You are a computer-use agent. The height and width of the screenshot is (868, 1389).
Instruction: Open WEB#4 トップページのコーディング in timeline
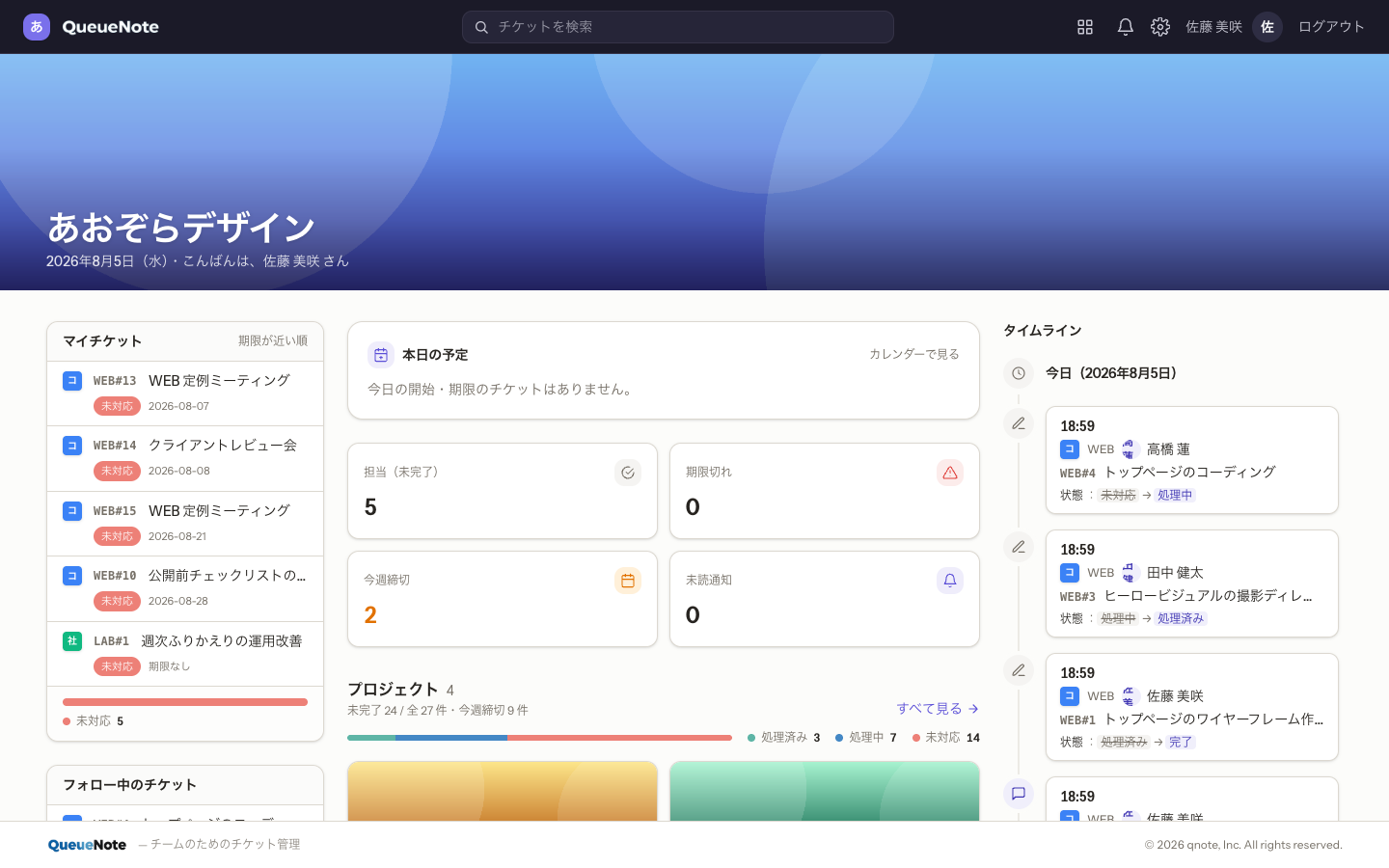click(x=1167, y=473)
